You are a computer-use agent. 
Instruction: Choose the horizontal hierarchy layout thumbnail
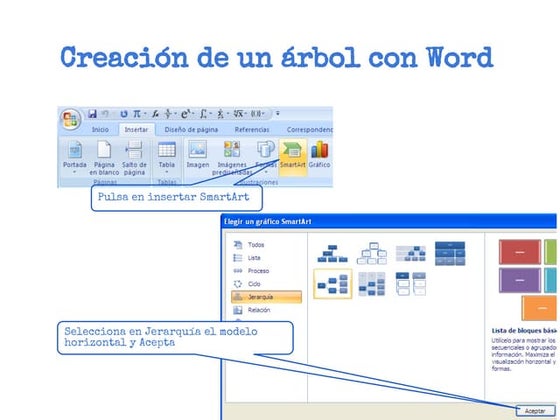tap(332, 284)
